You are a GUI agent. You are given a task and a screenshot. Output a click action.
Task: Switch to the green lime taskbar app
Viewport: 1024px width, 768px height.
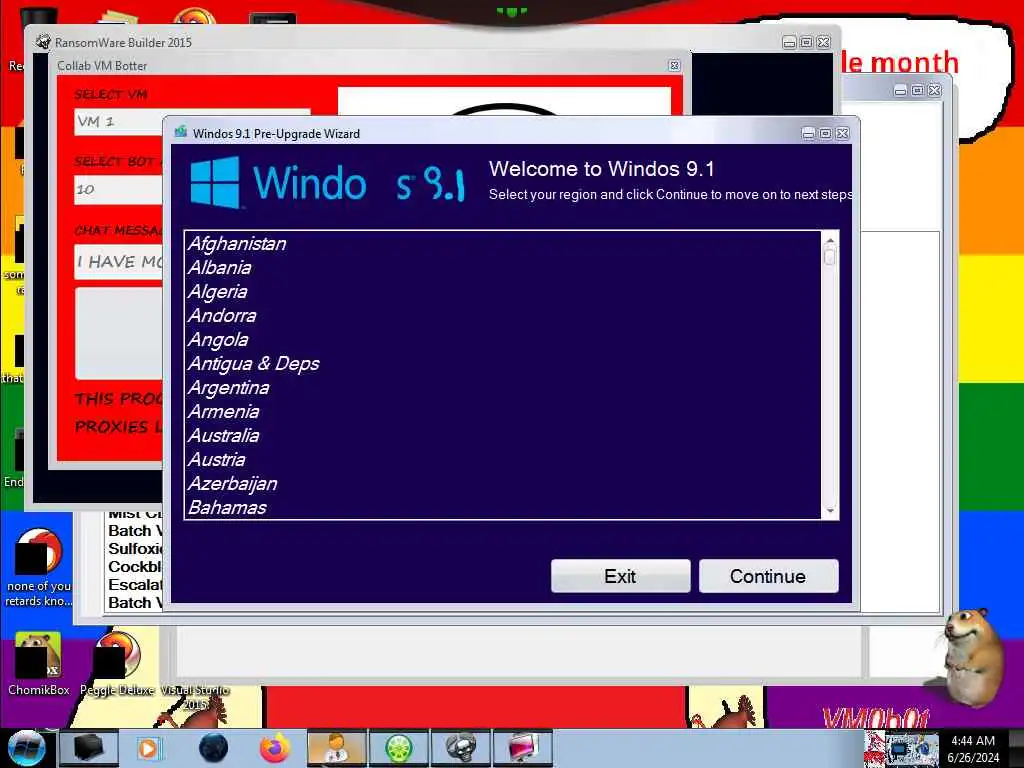(398, 748)
